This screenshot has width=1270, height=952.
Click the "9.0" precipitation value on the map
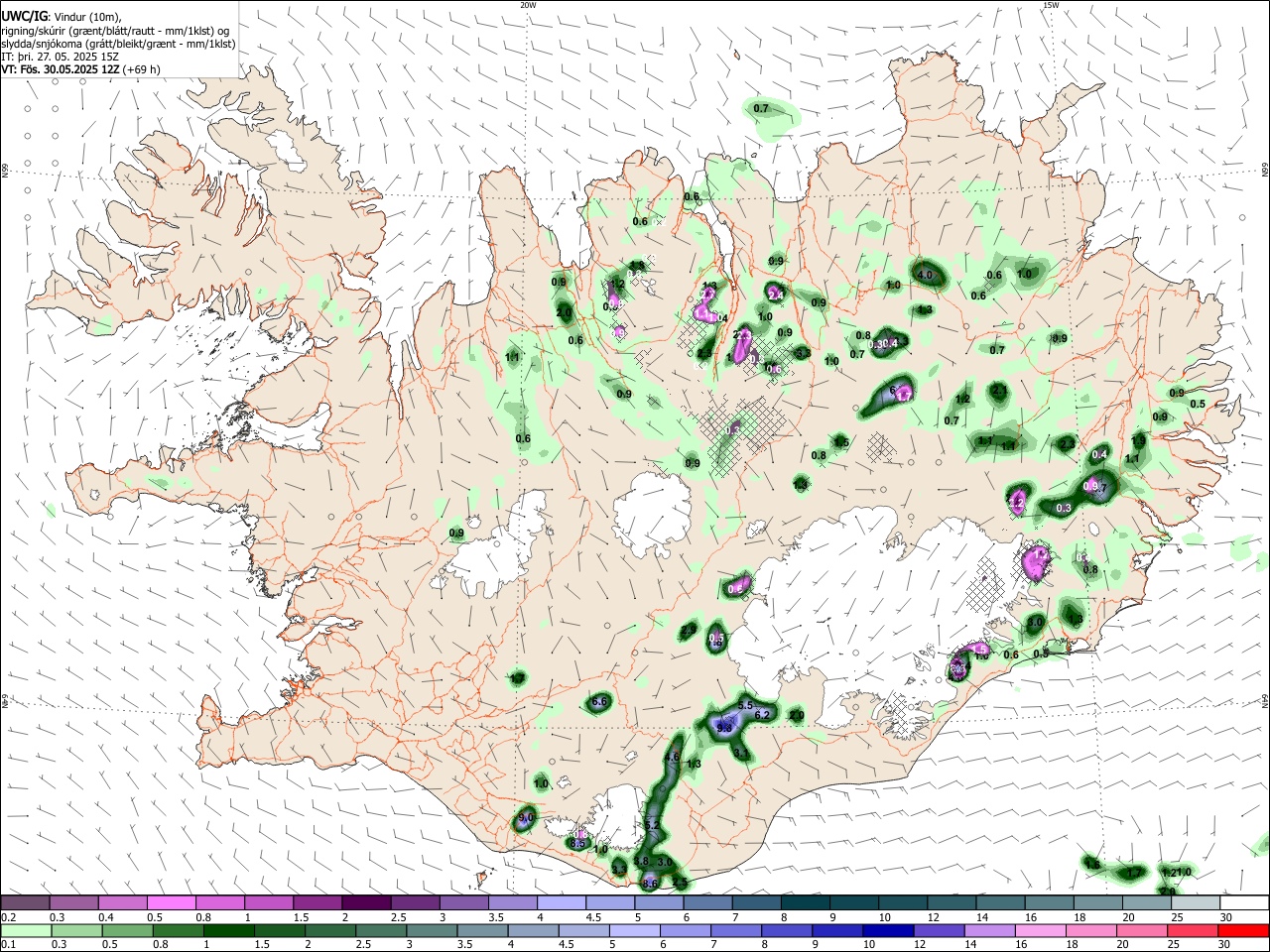pos(526,818)
